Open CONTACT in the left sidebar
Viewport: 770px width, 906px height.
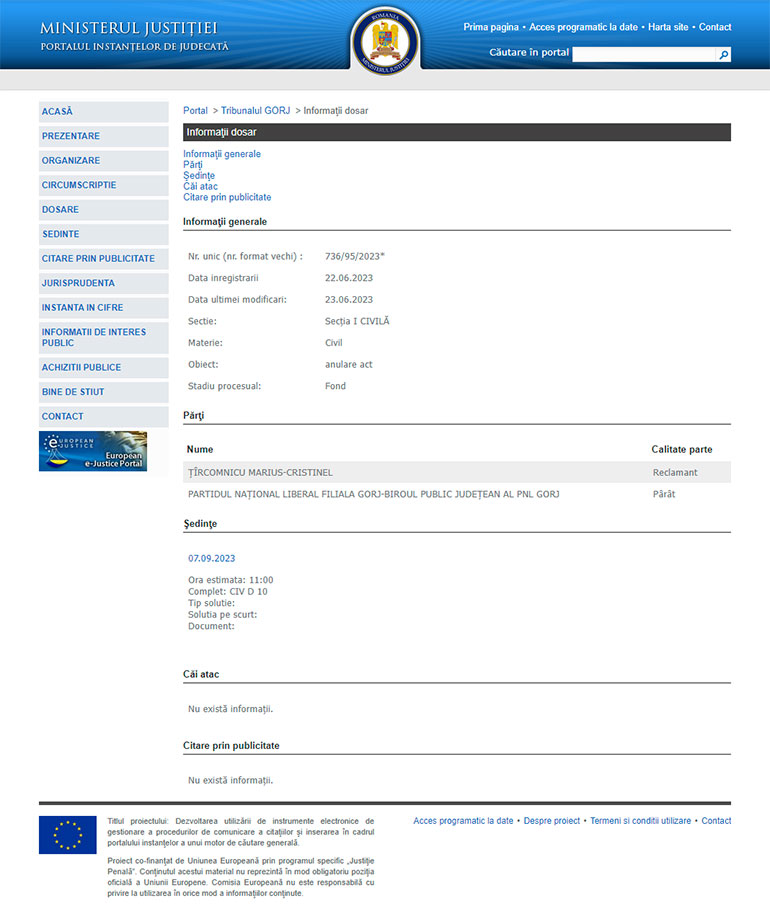click(x=103, y=417)
